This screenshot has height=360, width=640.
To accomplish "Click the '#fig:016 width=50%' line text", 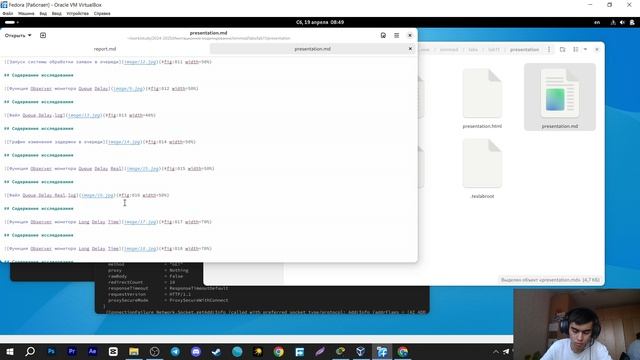I will (x=144, y=196).
